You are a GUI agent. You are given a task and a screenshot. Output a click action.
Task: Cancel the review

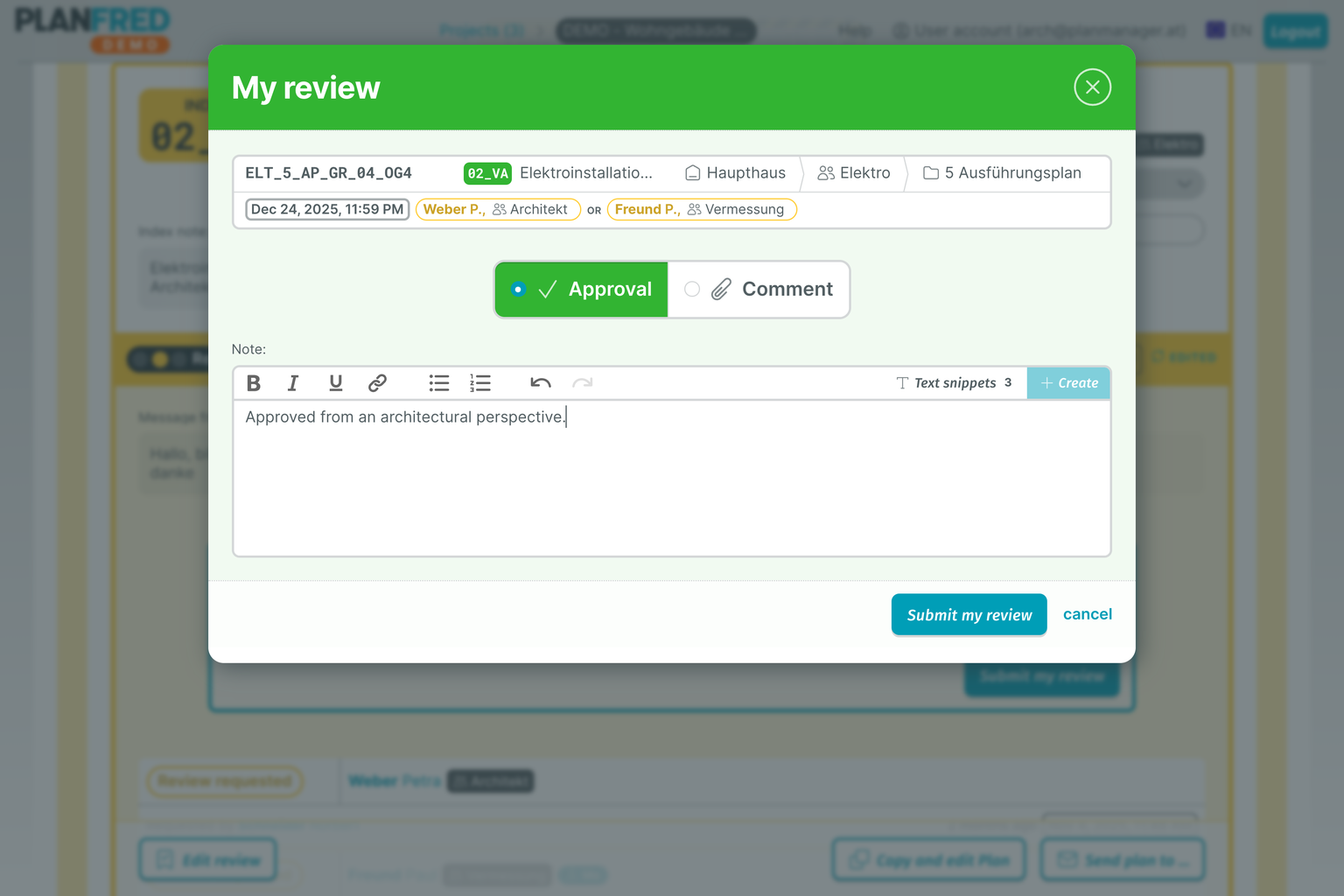tap(1088, 614)
